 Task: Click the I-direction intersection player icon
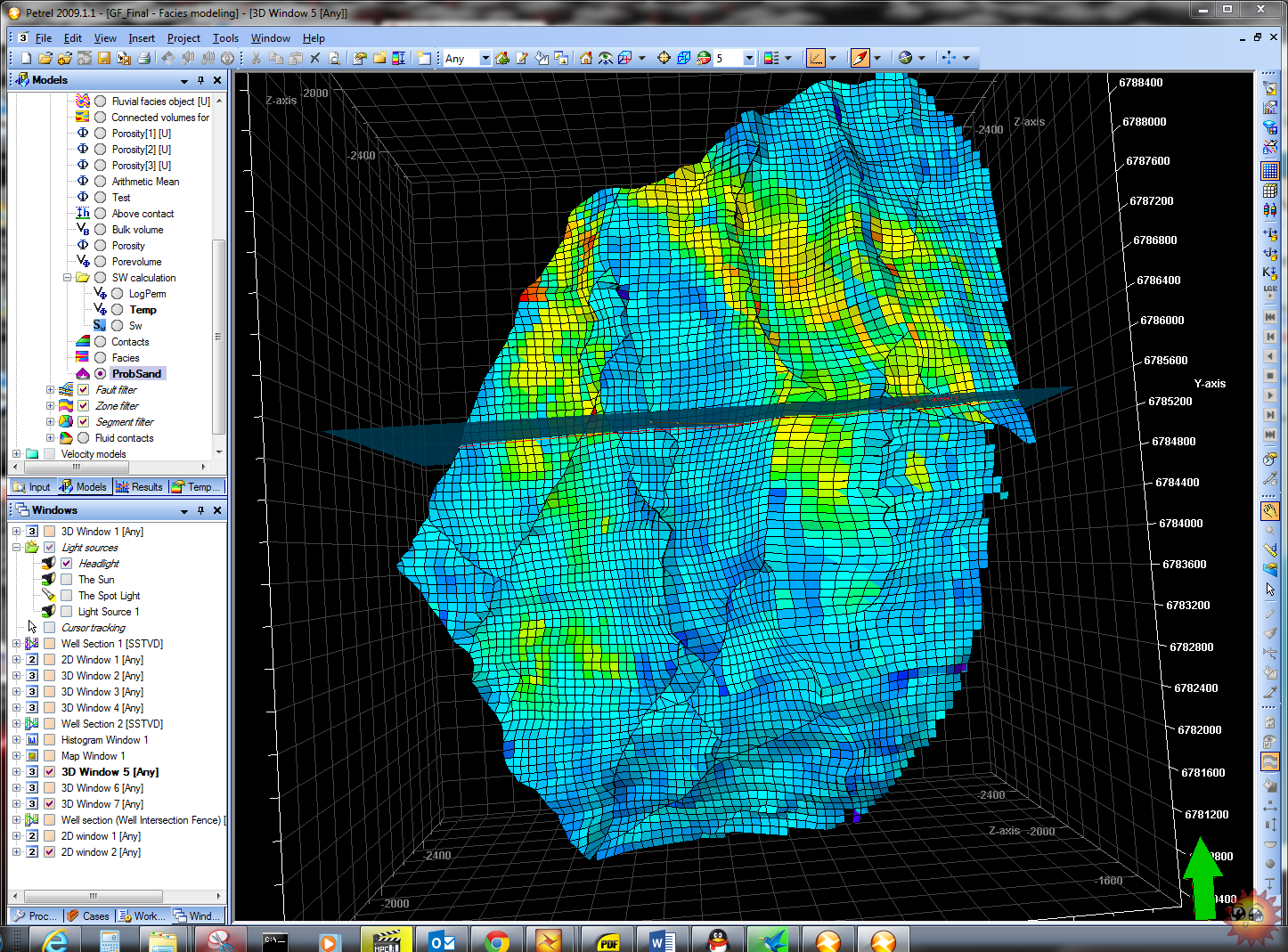(x=1270, y=233)
